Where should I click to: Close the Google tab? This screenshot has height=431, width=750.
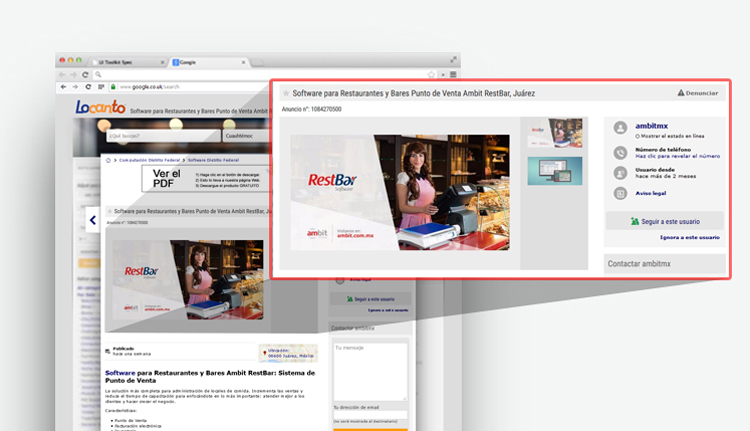[x=243, y=62]
